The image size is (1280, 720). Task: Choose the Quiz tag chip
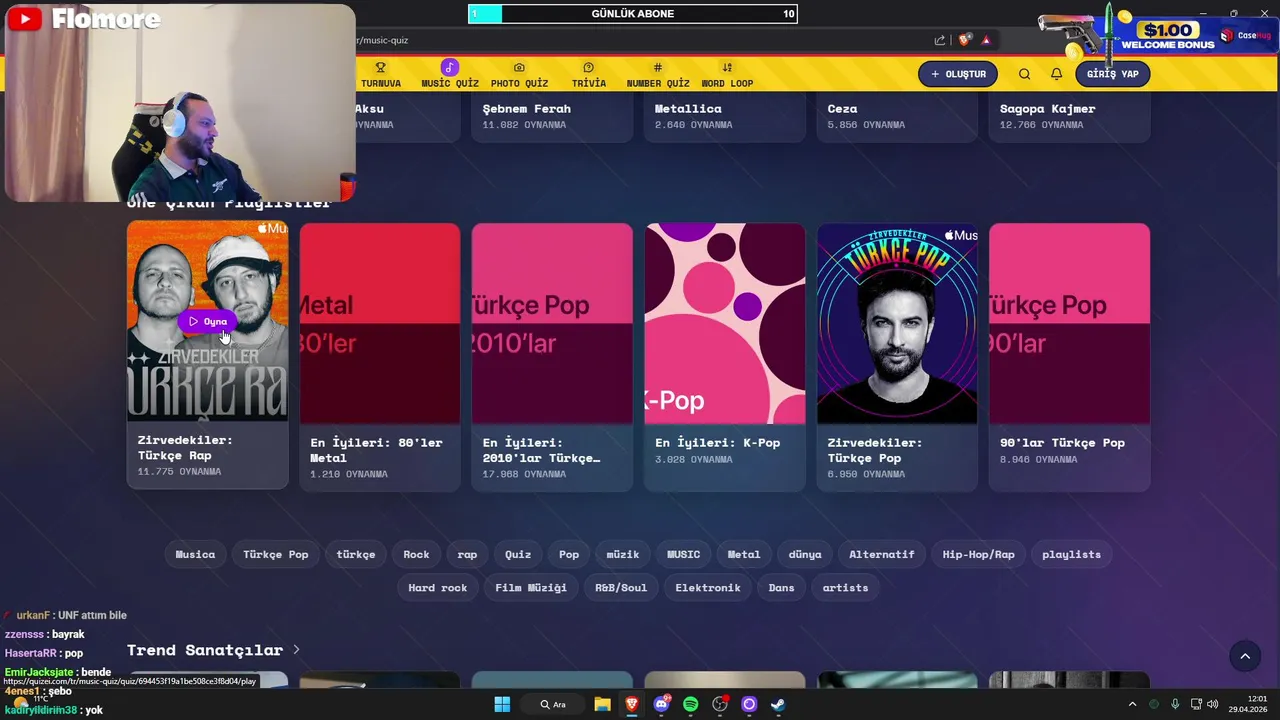(x=518, y=554)
